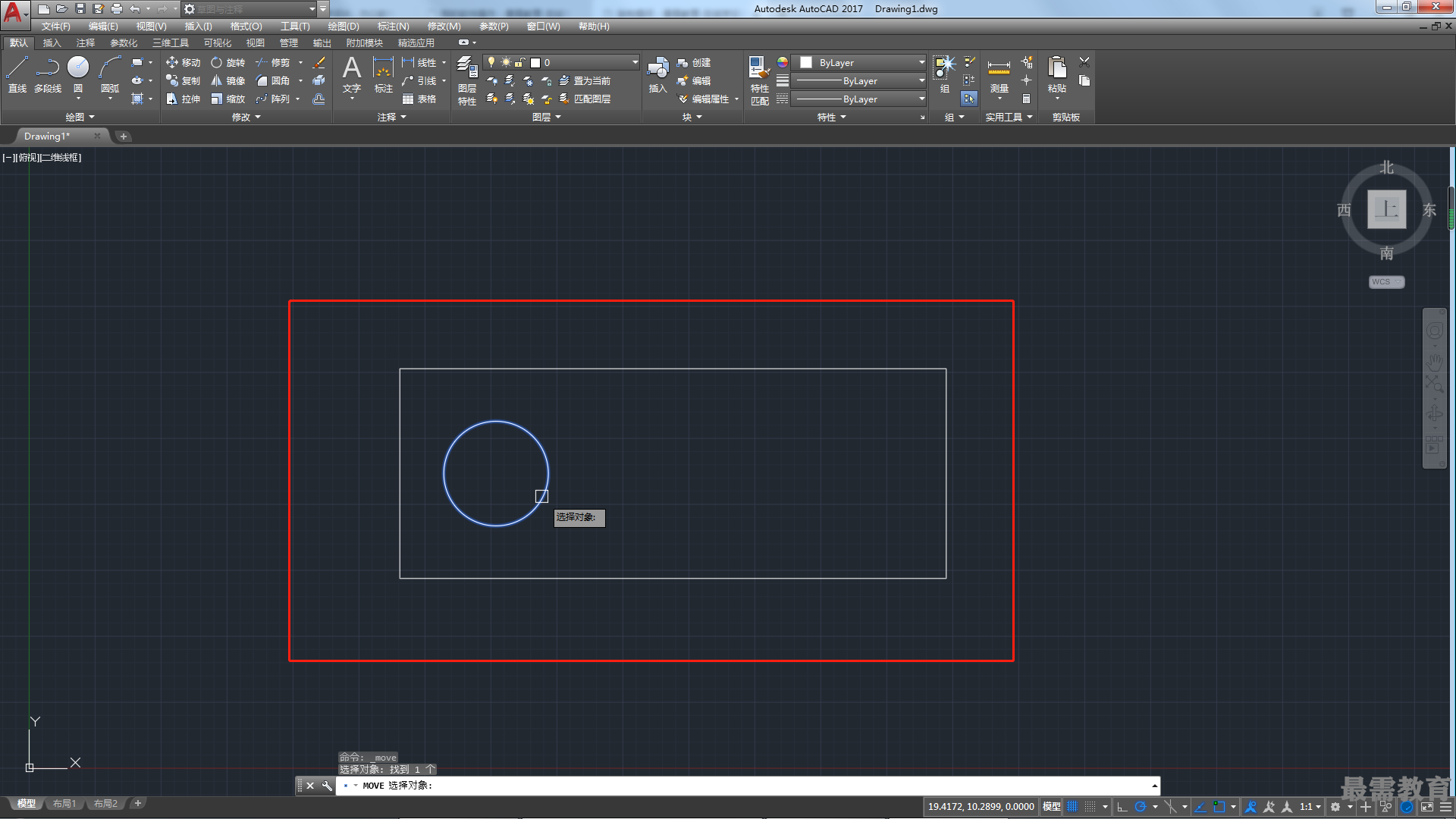Switch to the 布局1 layout tab

tap(64, 803)
